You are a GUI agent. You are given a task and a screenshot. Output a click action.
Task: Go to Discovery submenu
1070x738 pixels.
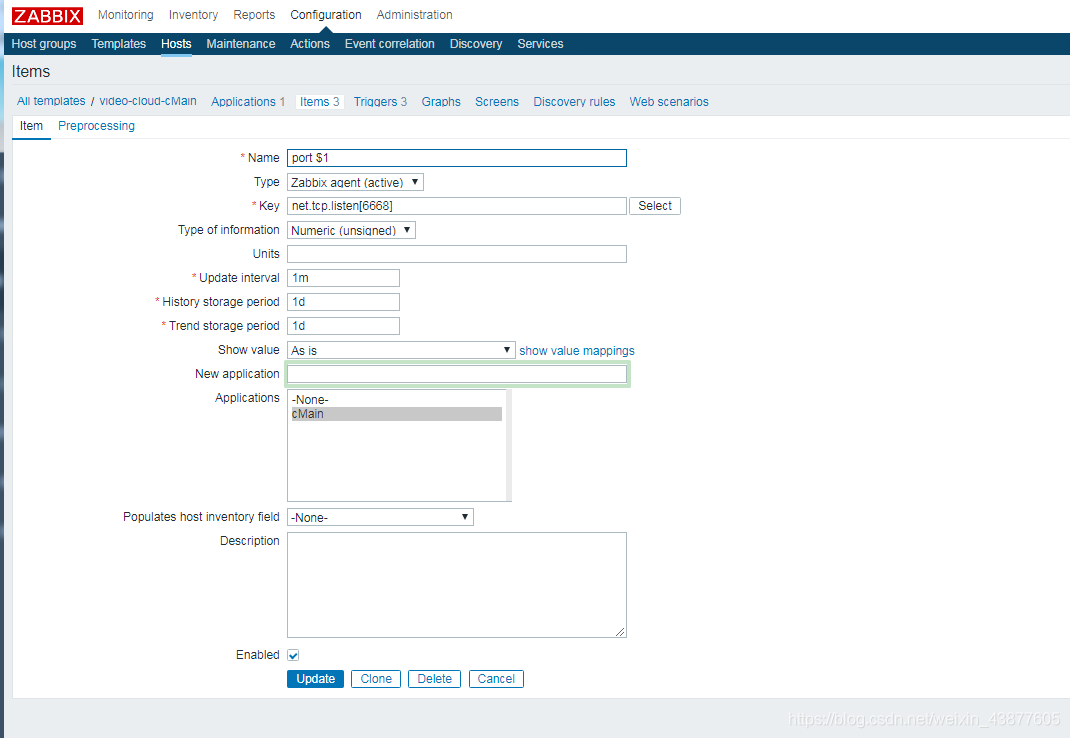pos(476,44)
